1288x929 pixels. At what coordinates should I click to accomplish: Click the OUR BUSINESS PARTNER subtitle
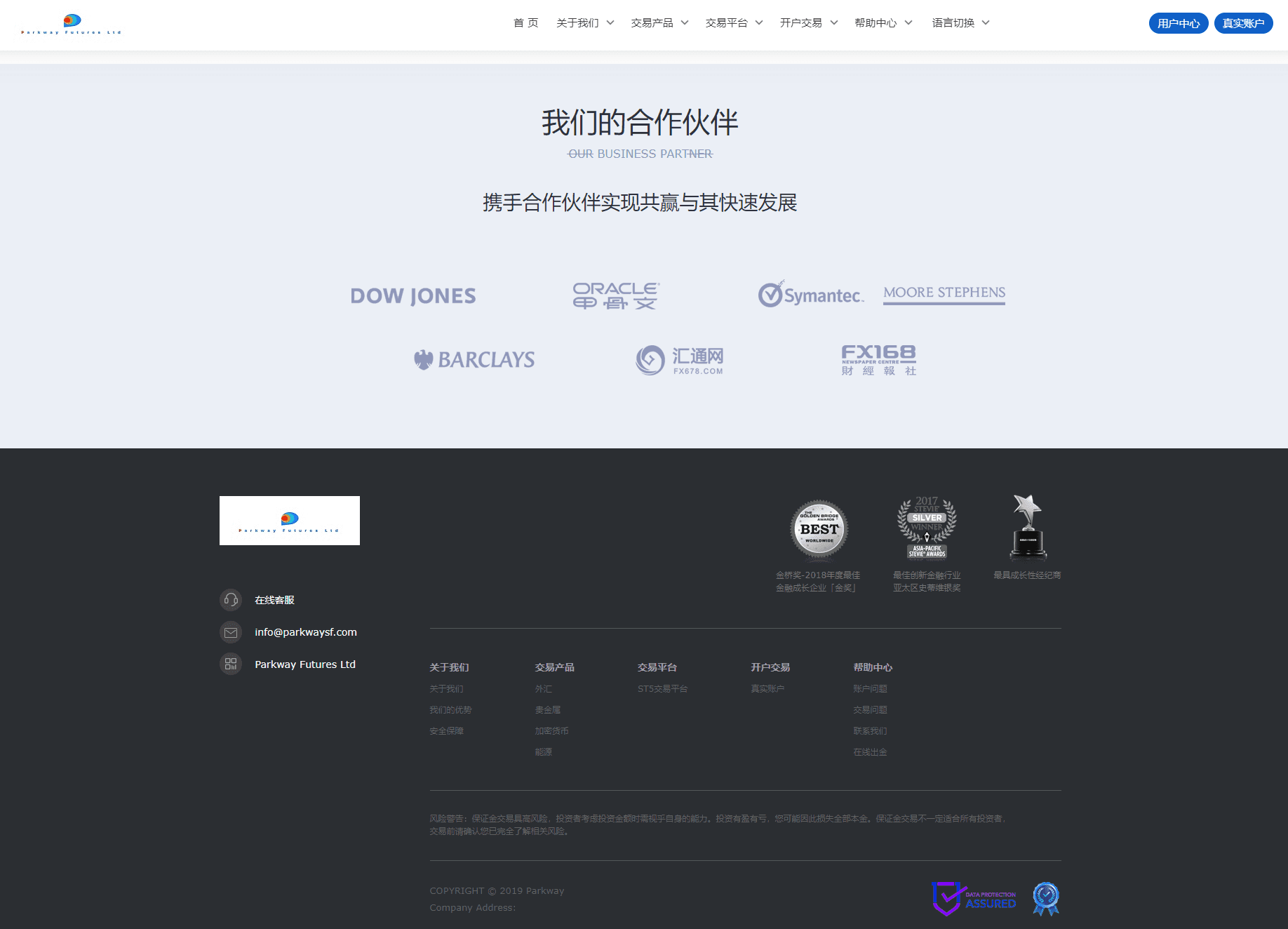pos(640,154)
